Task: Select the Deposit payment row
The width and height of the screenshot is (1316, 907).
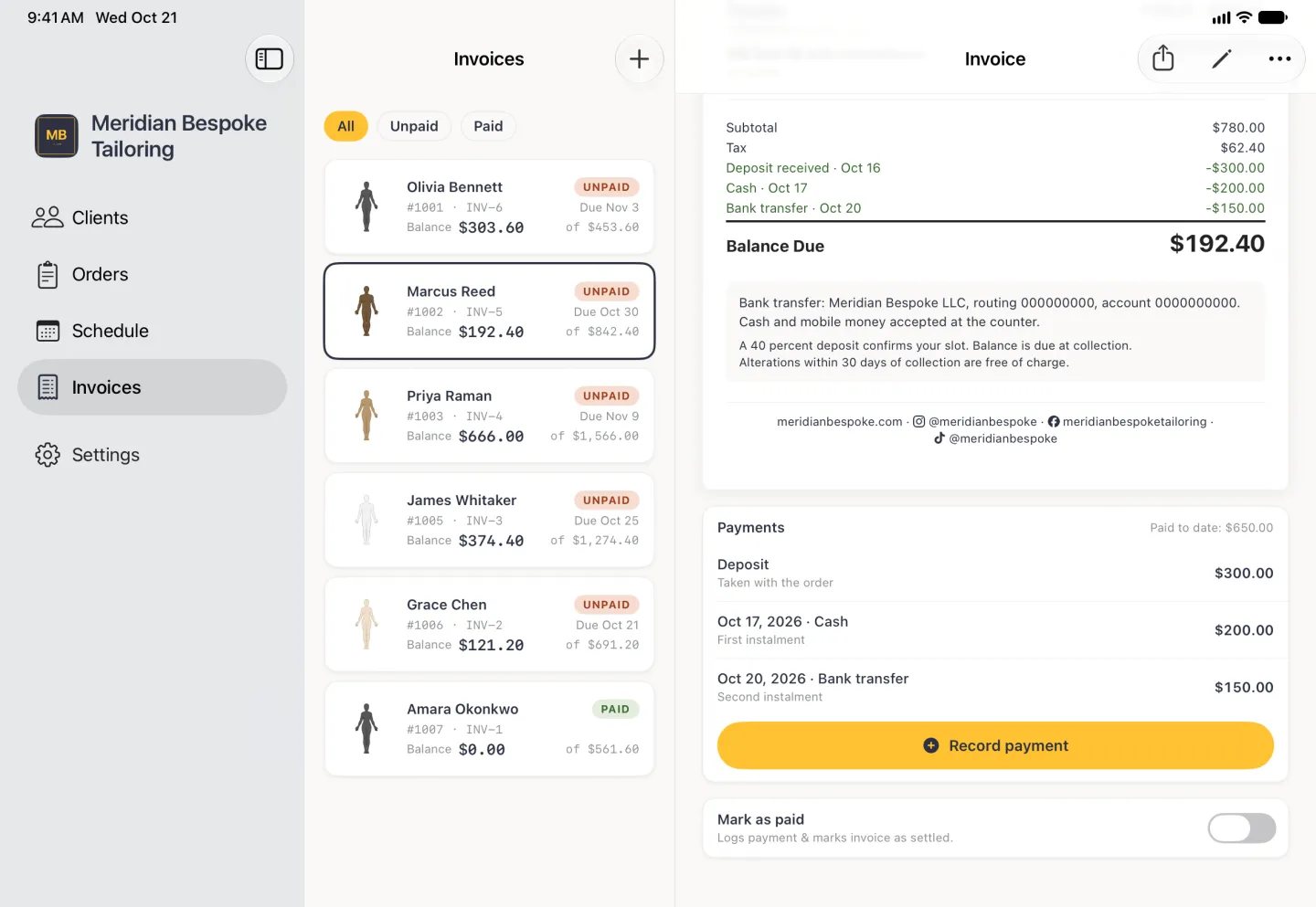Action: 995,573
